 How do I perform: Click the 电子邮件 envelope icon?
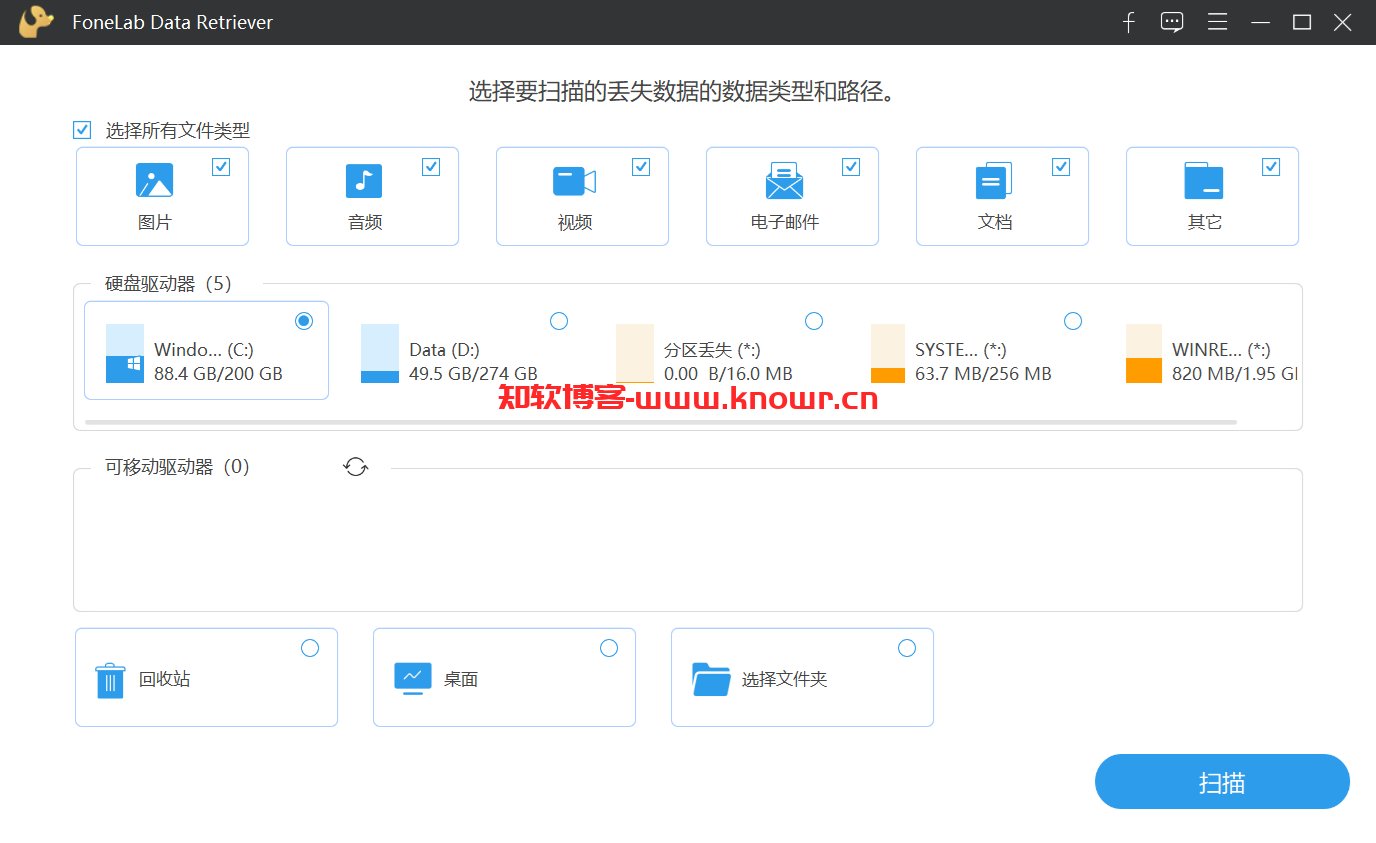tap(784, 180)
